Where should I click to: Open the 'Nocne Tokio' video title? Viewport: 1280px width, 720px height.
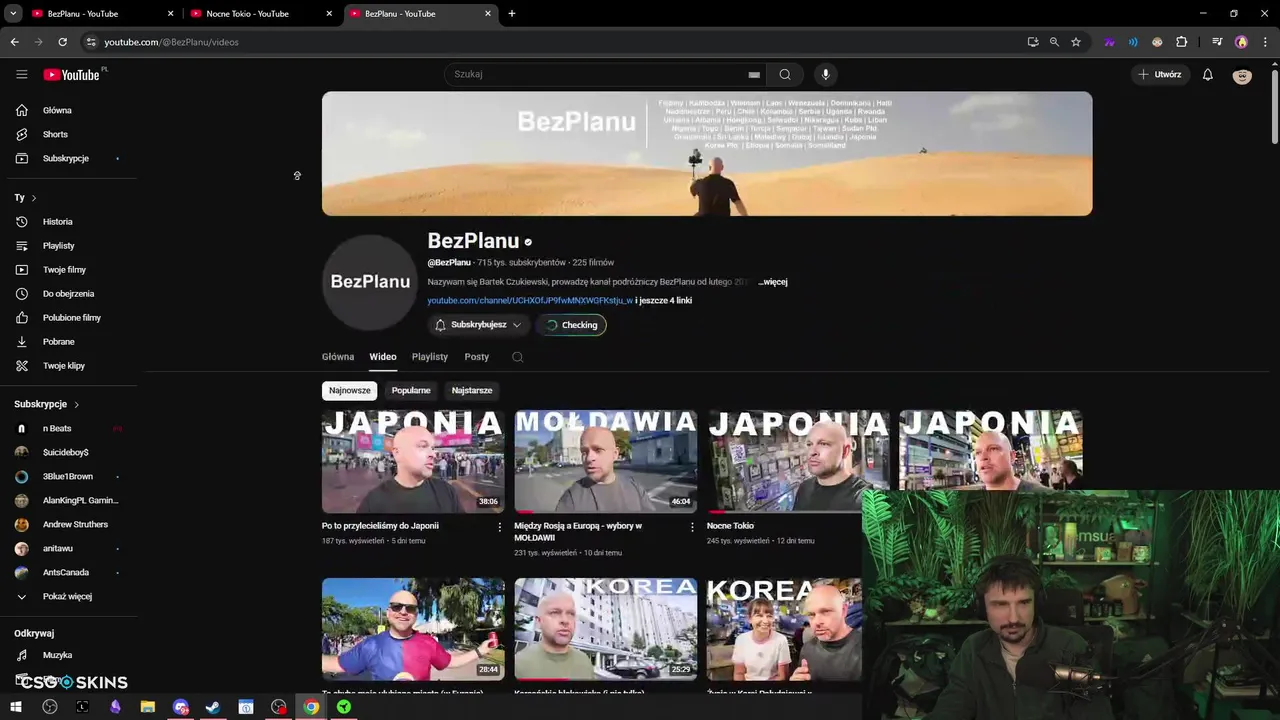point(730,526)
